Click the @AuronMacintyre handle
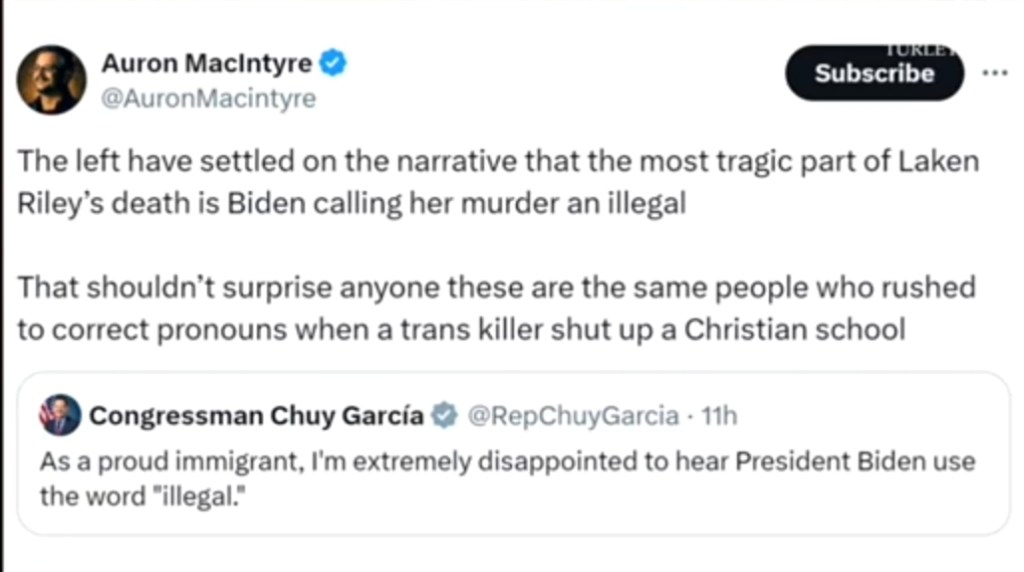1024x572 pixels. pos(208,98)
